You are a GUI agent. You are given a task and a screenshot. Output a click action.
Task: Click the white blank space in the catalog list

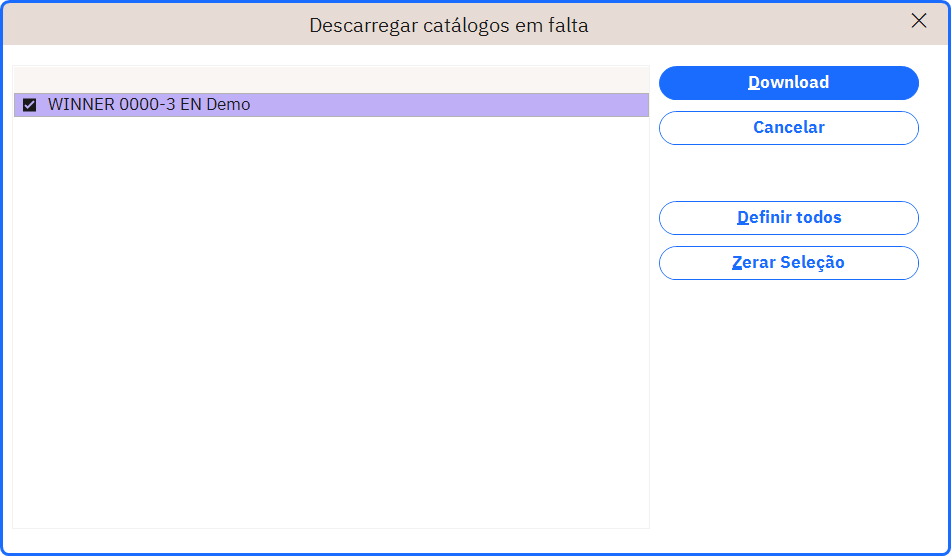coord(331,321)
